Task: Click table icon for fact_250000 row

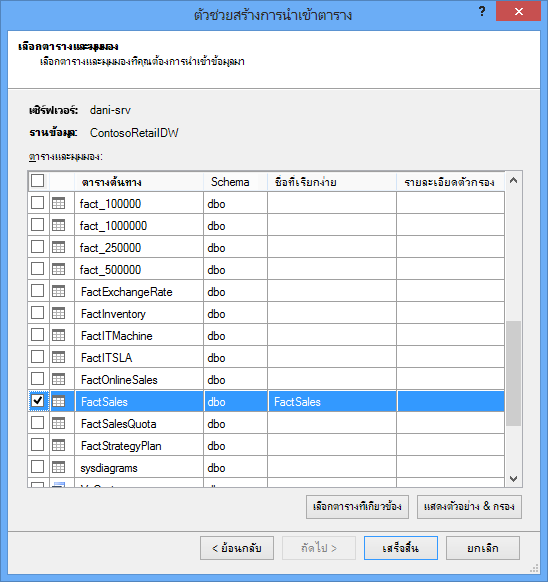Action: tap(58, 247)
